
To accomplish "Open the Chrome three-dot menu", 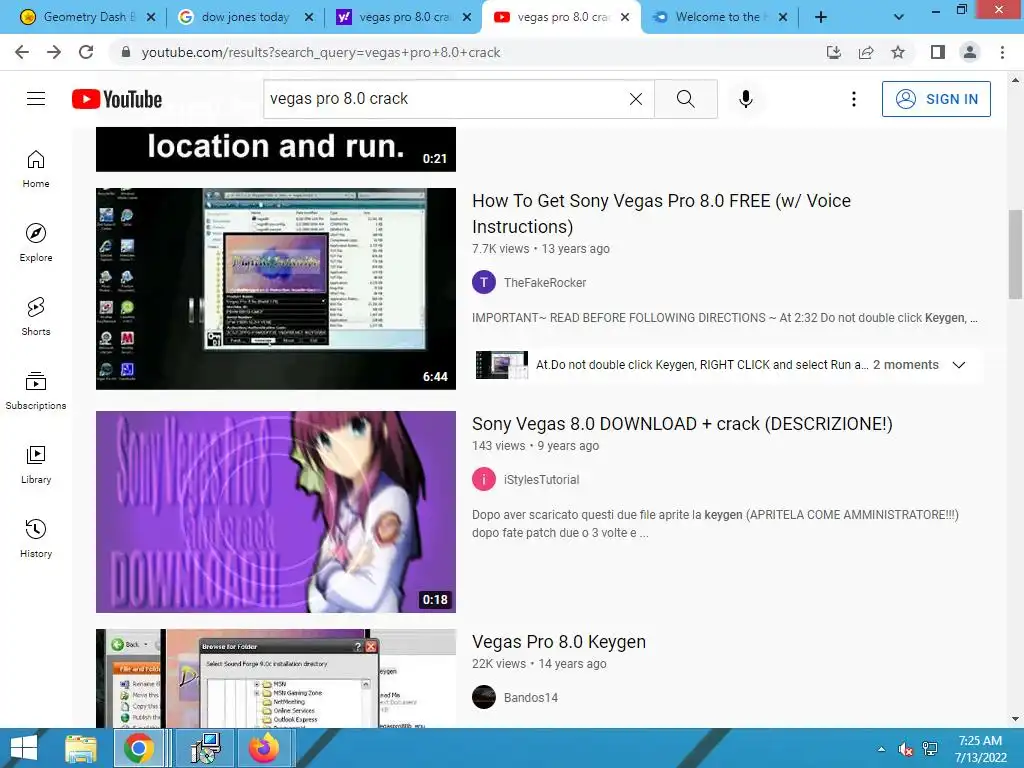I will 1002,52.
